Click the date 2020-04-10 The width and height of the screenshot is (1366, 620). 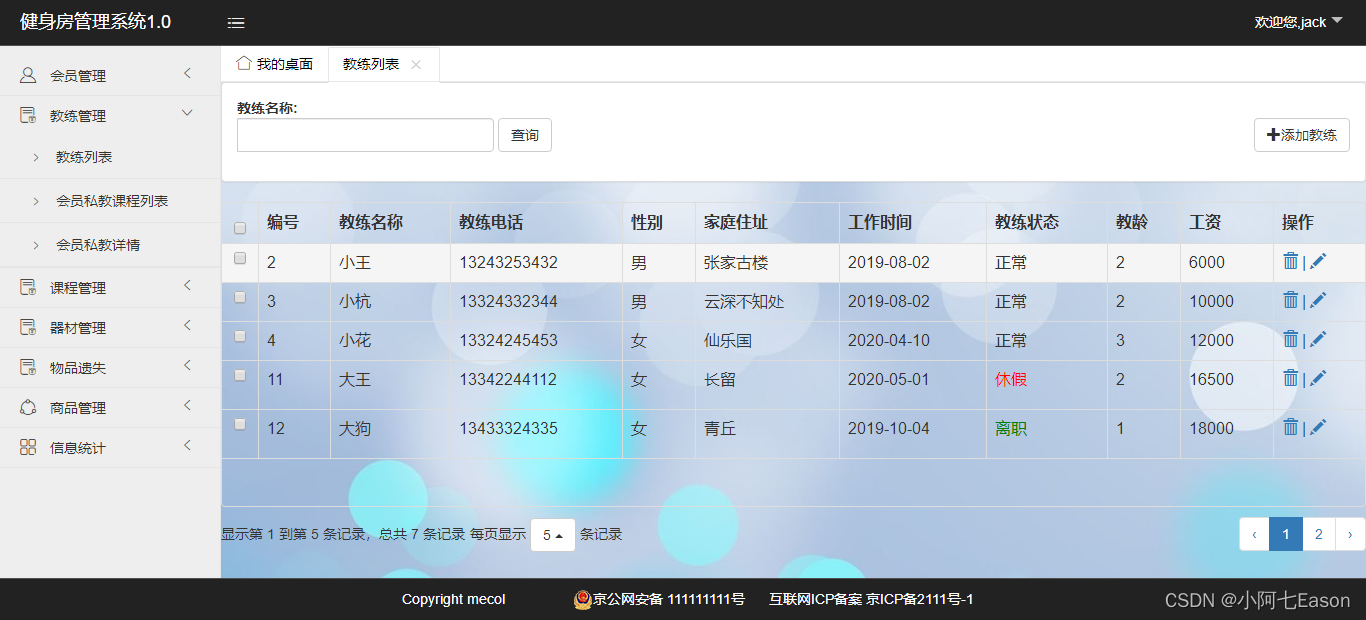pyautogui.click(x=889, y=341)
